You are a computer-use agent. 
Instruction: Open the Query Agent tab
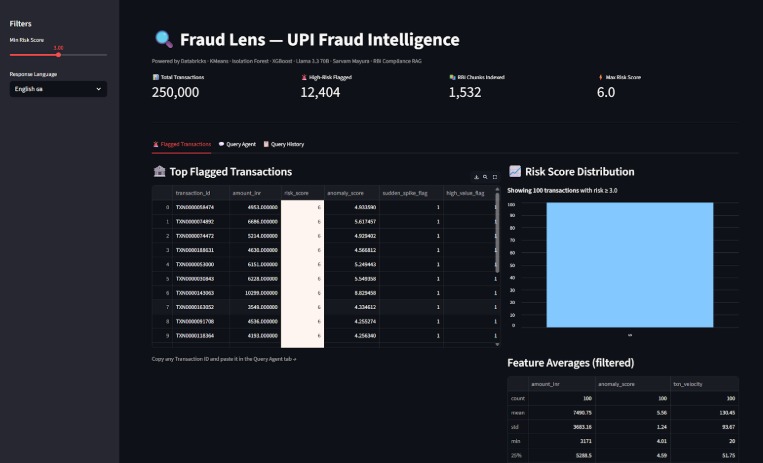pos(237,145)
